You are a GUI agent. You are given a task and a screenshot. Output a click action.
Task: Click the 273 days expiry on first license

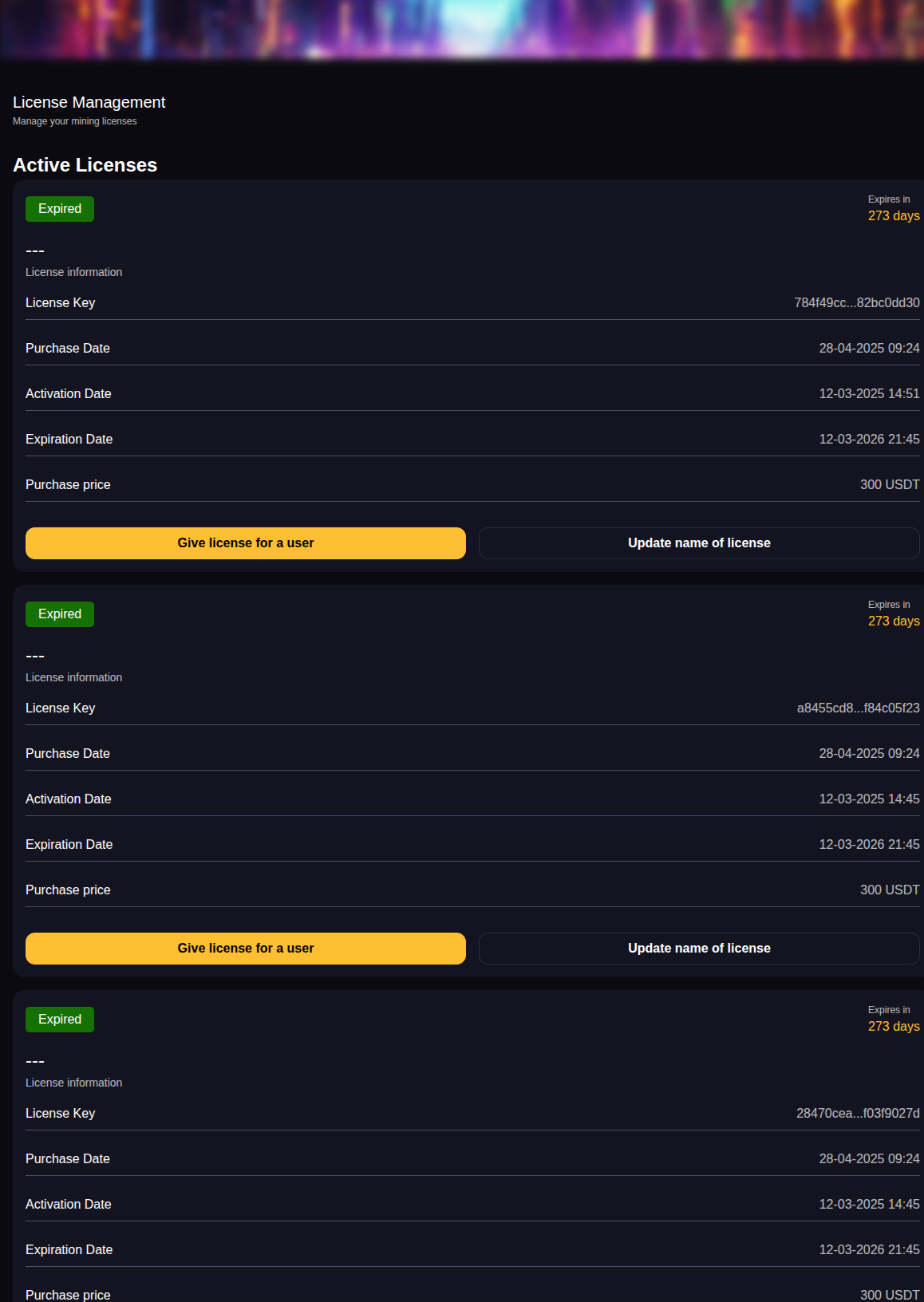tap(894, 216)
